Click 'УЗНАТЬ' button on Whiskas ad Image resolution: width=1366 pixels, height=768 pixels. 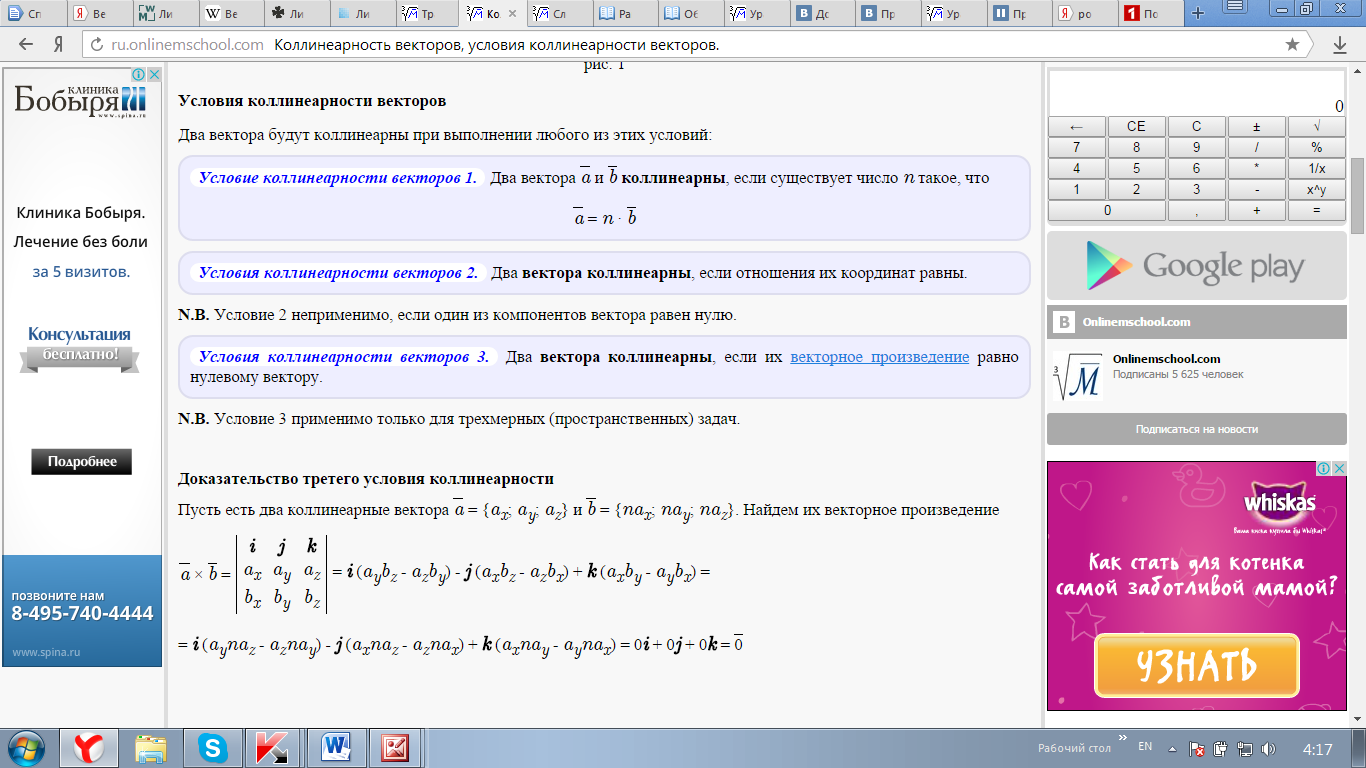coord(1196,666)
